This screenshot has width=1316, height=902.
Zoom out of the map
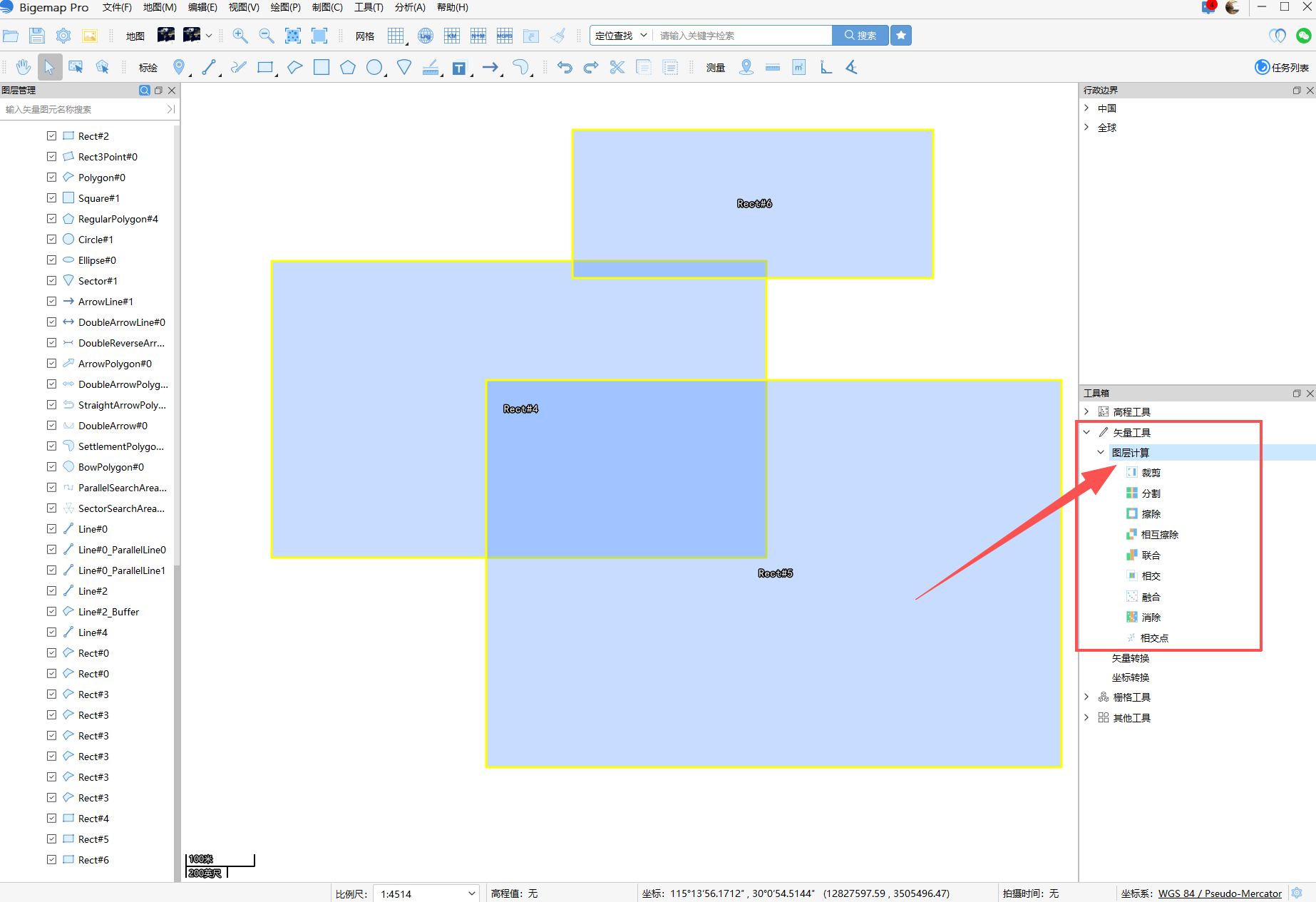[x=267, y=36]
